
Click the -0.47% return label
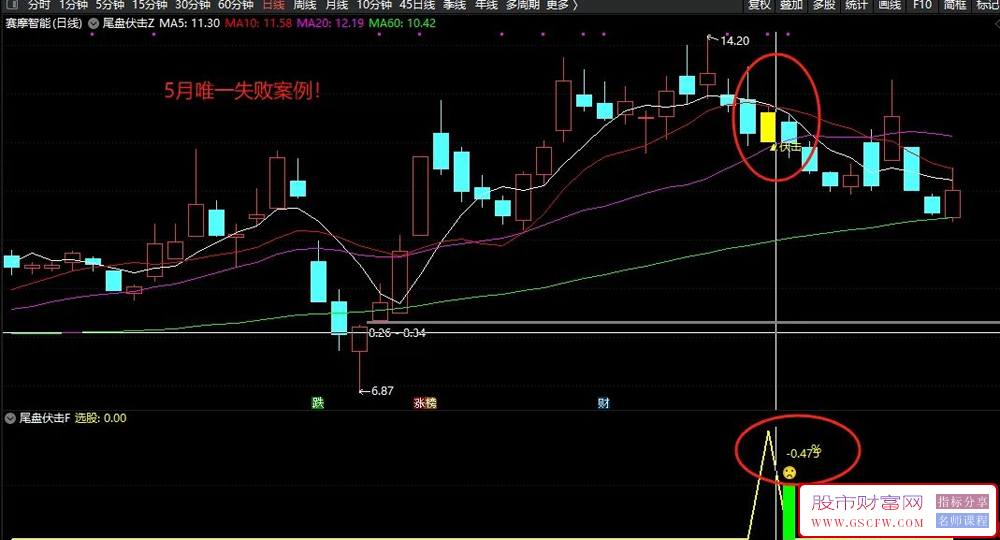(804, 452)
